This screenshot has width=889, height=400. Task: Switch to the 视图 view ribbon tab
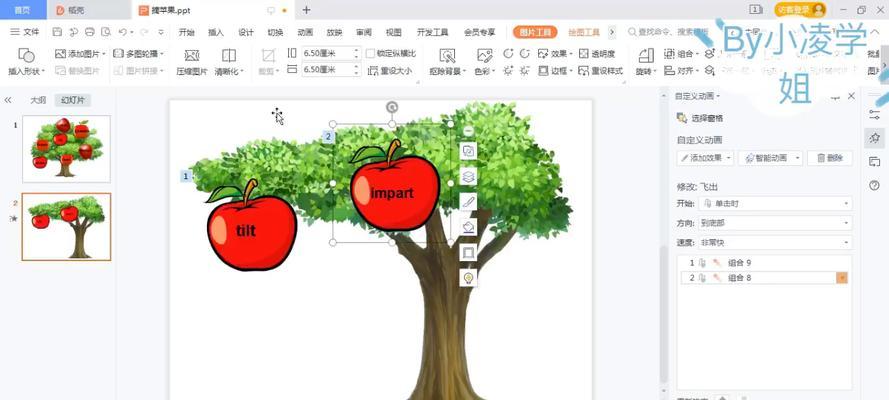point(393,32)
